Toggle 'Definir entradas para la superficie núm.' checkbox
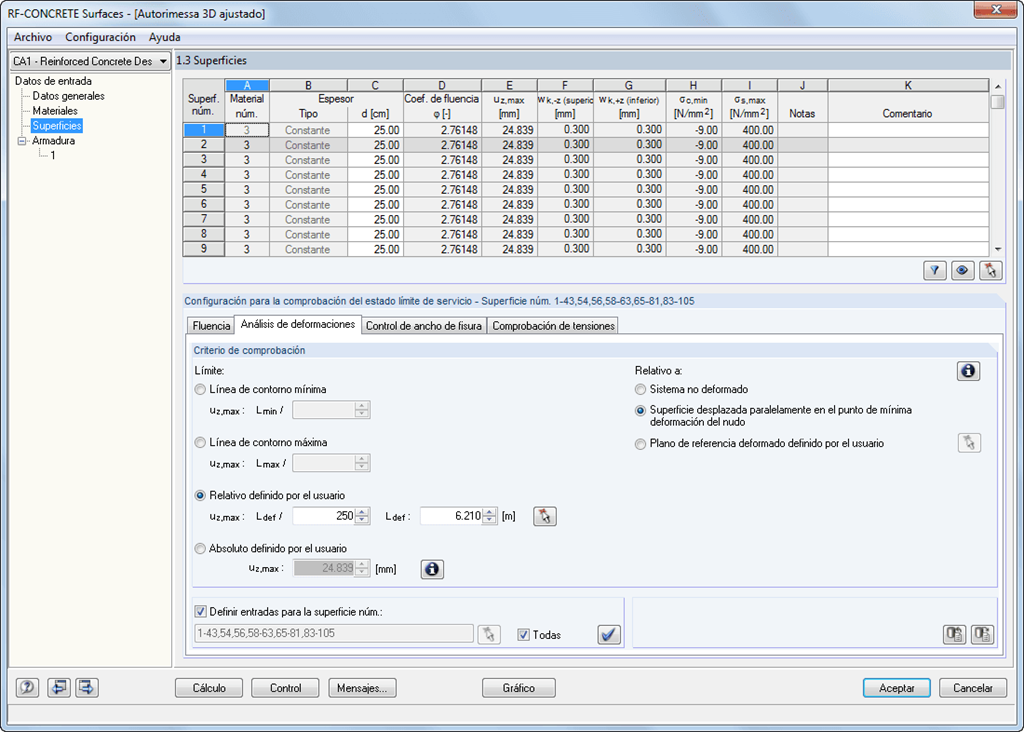 tap(200, 612)
